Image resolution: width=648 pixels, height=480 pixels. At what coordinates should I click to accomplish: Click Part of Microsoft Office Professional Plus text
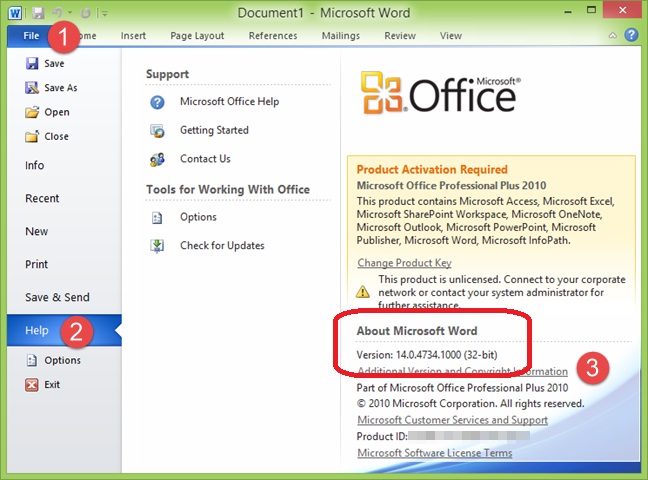point(462,388)
